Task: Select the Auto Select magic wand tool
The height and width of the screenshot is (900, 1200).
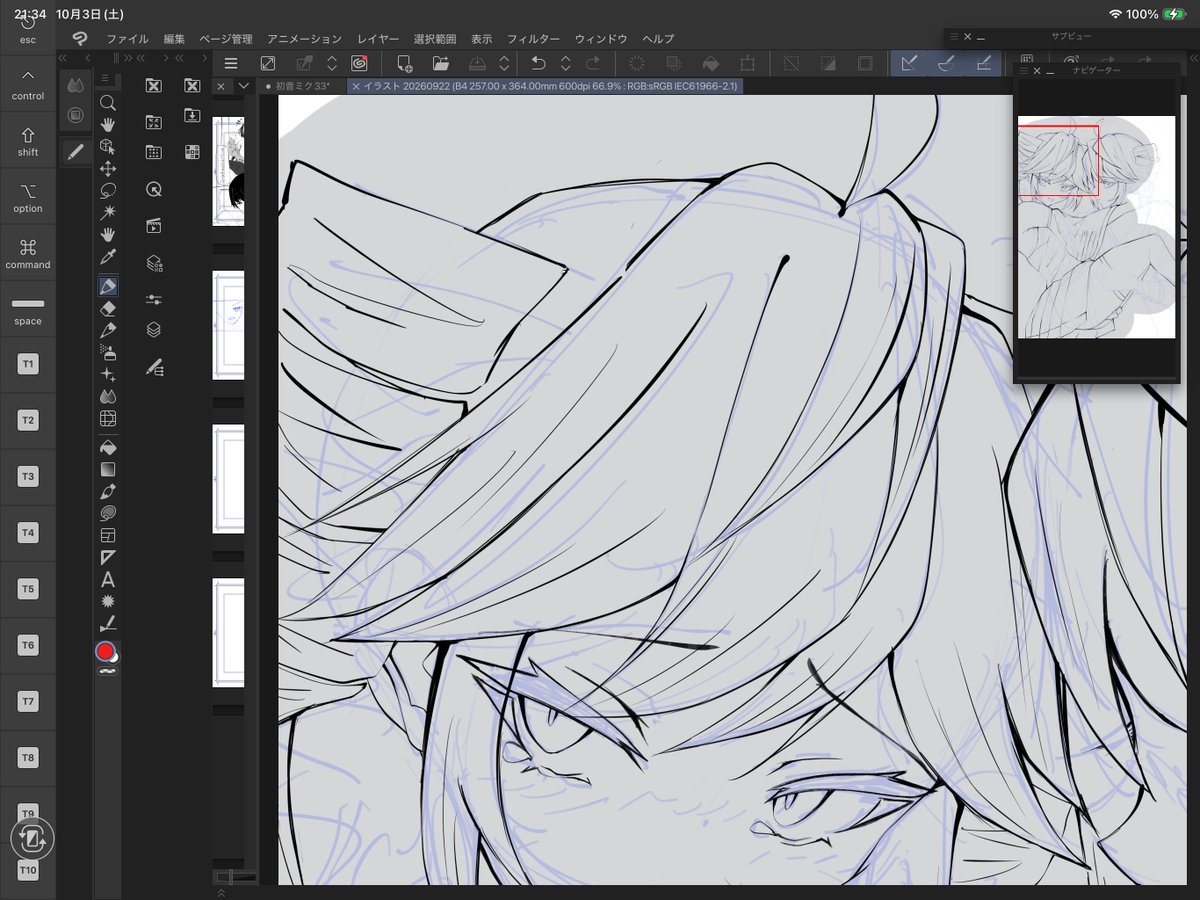Action: point(108,212)
